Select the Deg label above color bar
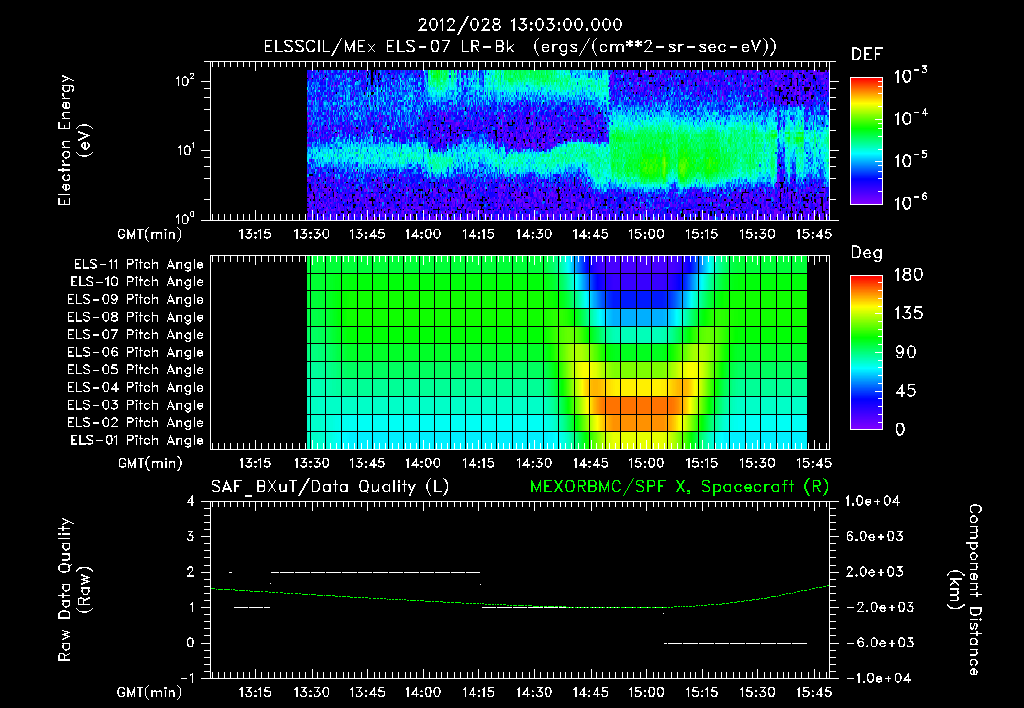Viewport: 1024px width, 708px height. click(867, 253)
